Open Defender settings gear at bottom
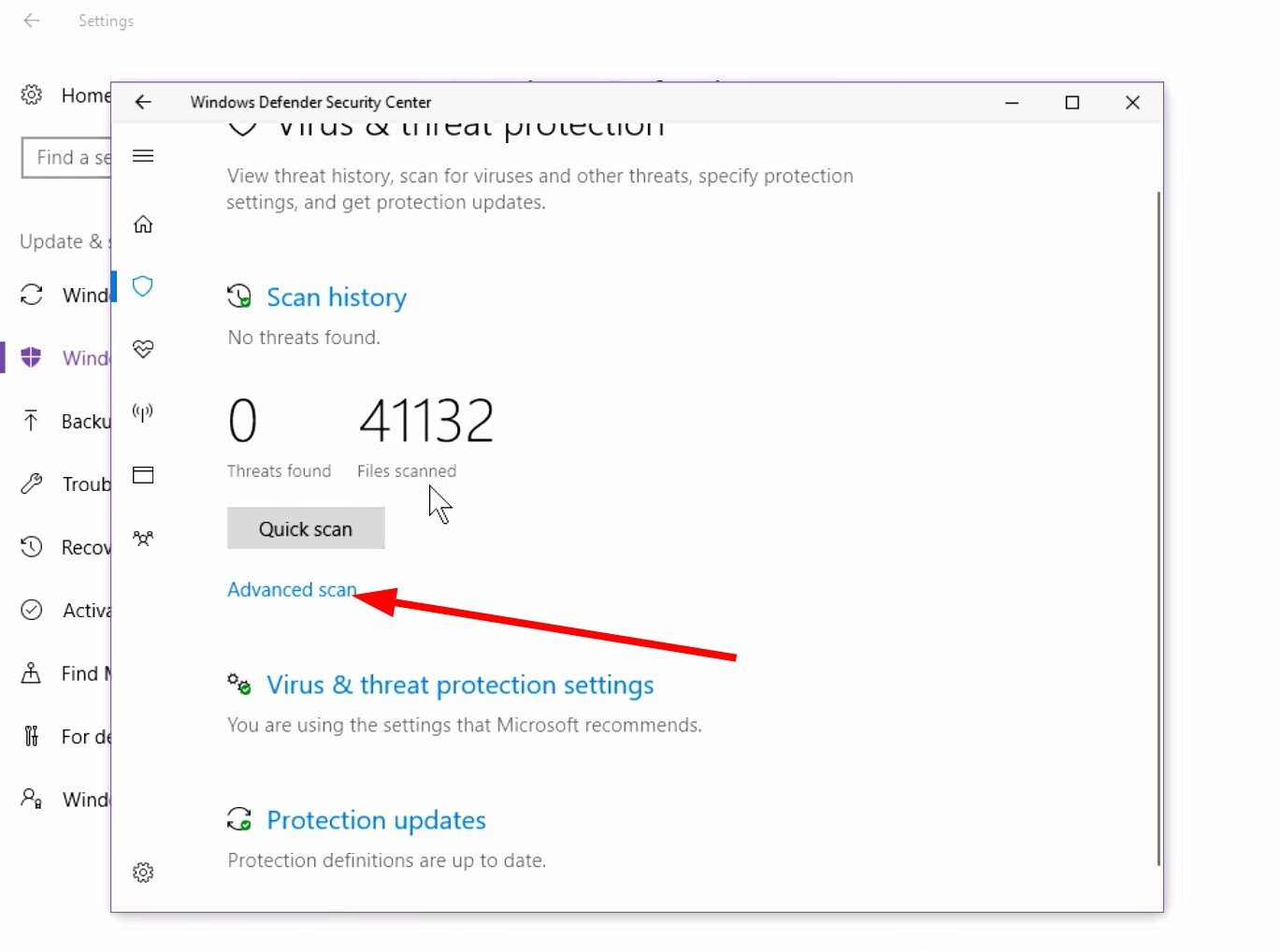 [143, 873]
